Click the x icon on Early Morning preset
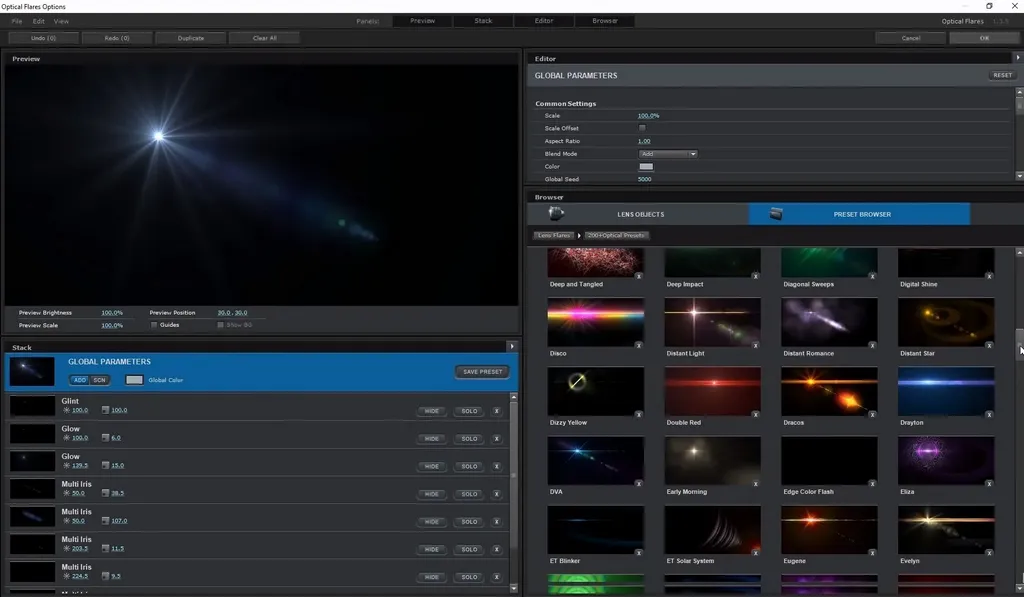This screenshot has width=1024, height=597. [x=756, y=483]
